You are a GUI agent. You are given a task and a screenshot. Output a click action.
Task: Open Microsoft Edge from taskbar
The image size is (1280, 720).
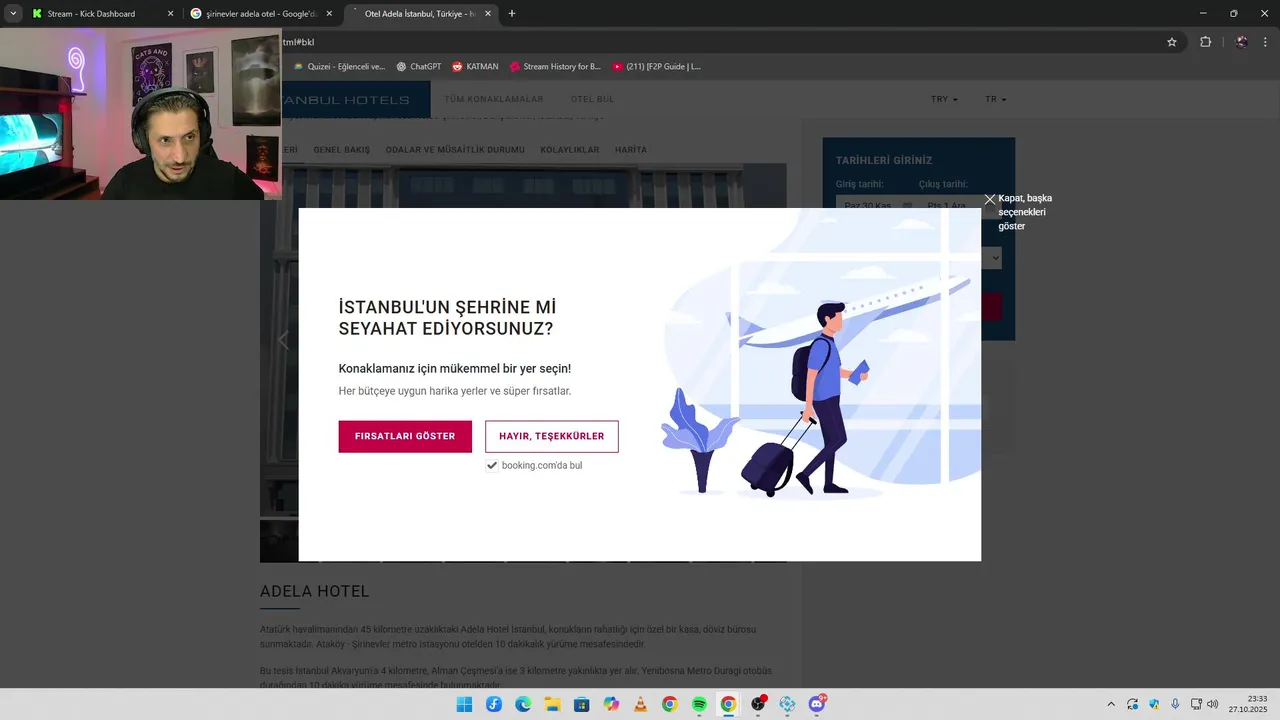(x=523, y=704)
